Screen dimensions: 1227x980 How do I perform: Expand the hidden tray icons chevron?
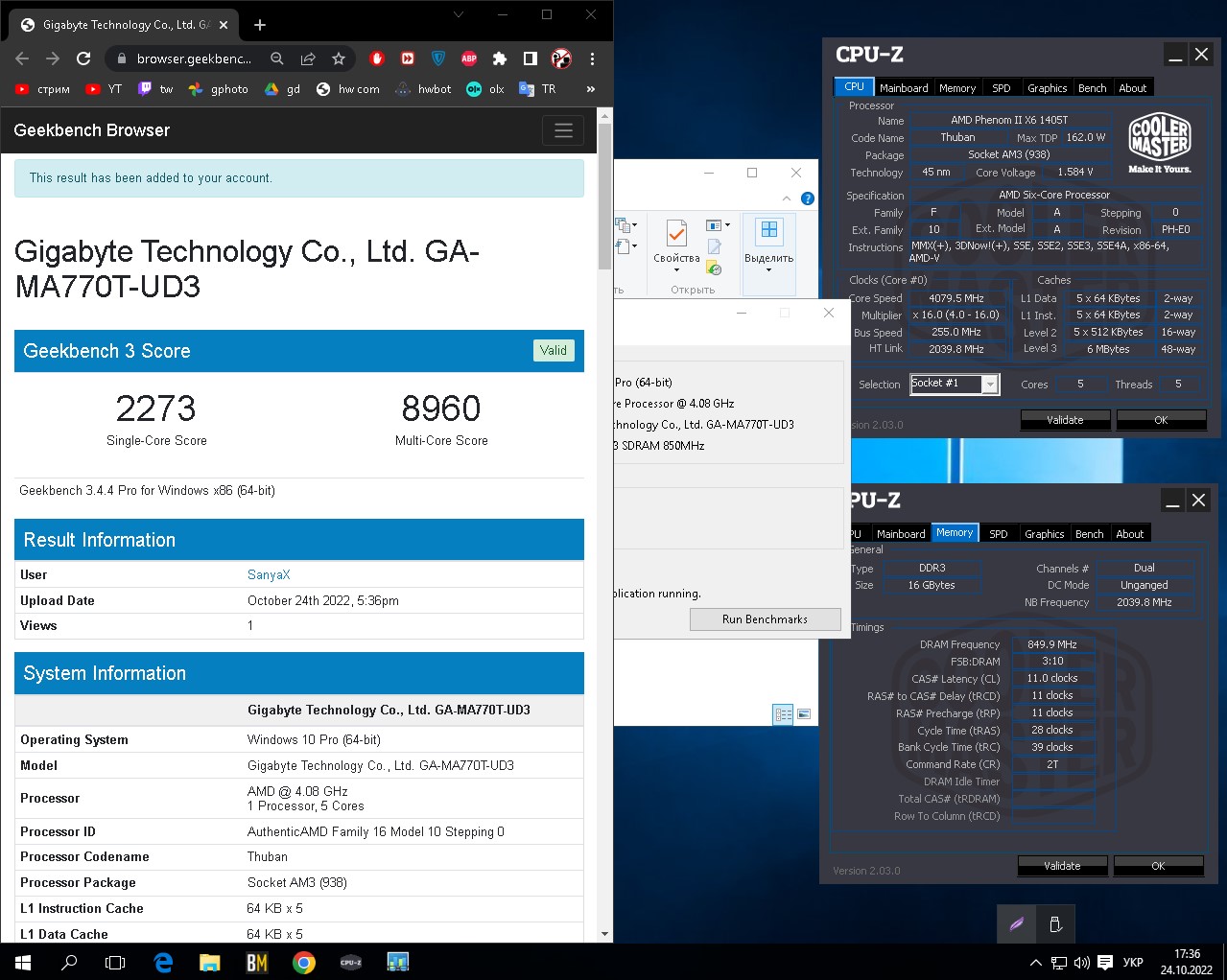pyautogui.click(x=1035, y=962)
